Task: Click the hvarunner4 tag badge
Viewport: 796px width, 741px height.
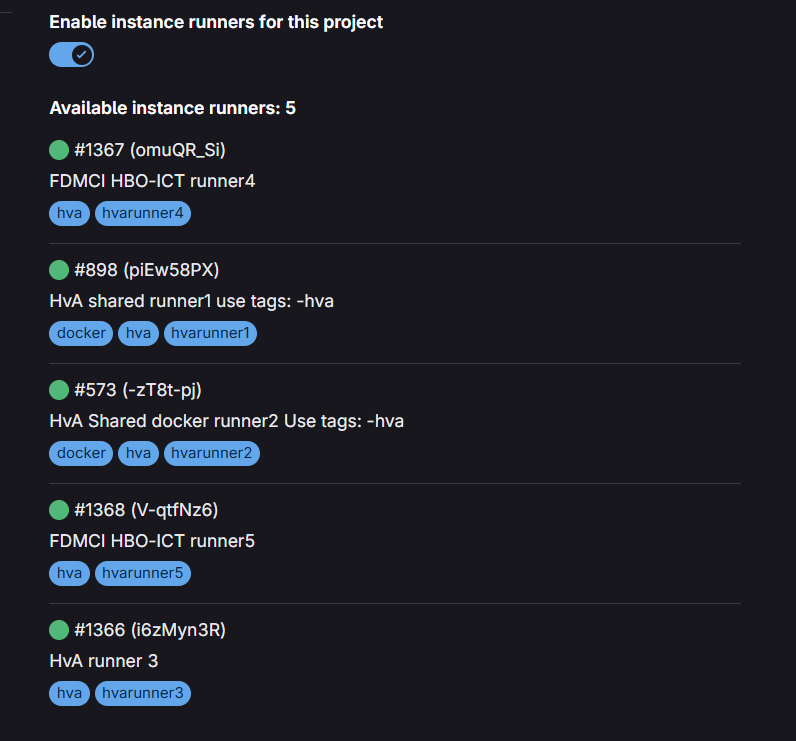Action: point(143,213)
